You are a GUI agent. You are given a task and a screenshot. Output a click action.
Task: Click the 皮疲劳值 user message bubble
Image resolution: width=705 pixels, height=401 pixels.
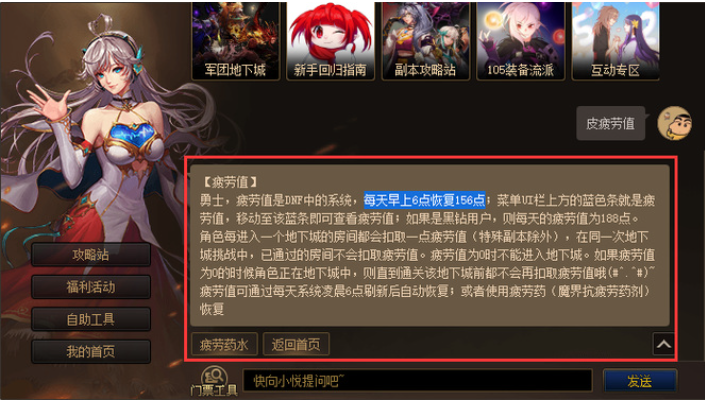[611, 123]
